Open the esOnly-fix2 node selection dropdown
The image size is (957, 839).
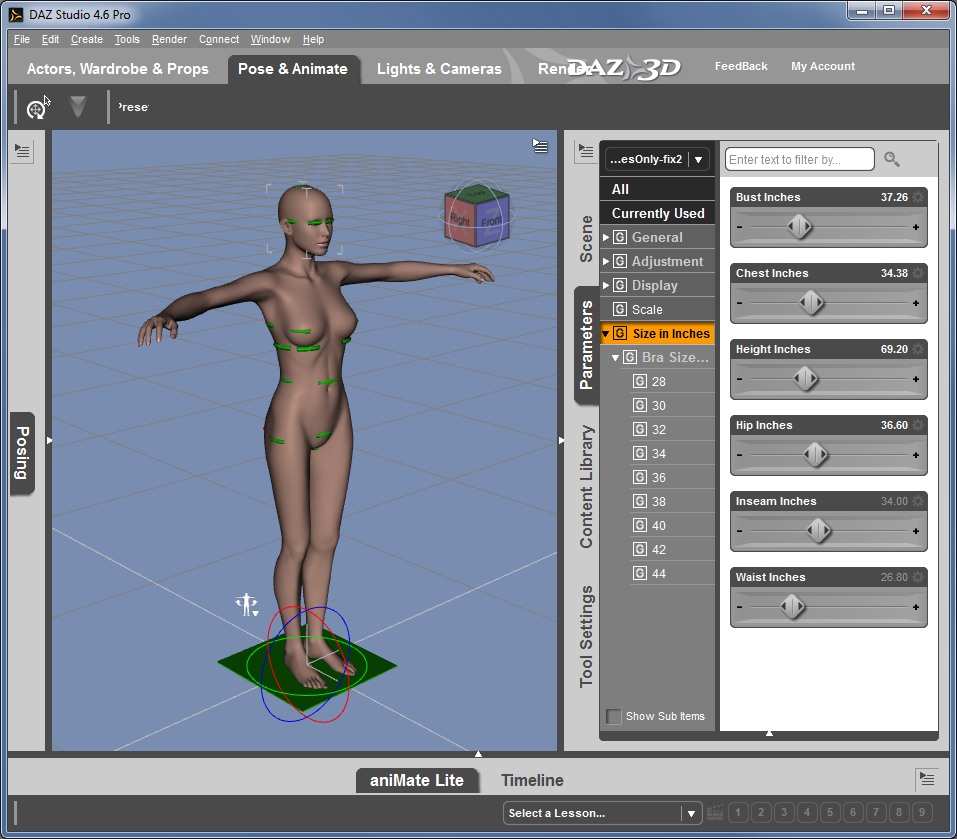(657, 159)
